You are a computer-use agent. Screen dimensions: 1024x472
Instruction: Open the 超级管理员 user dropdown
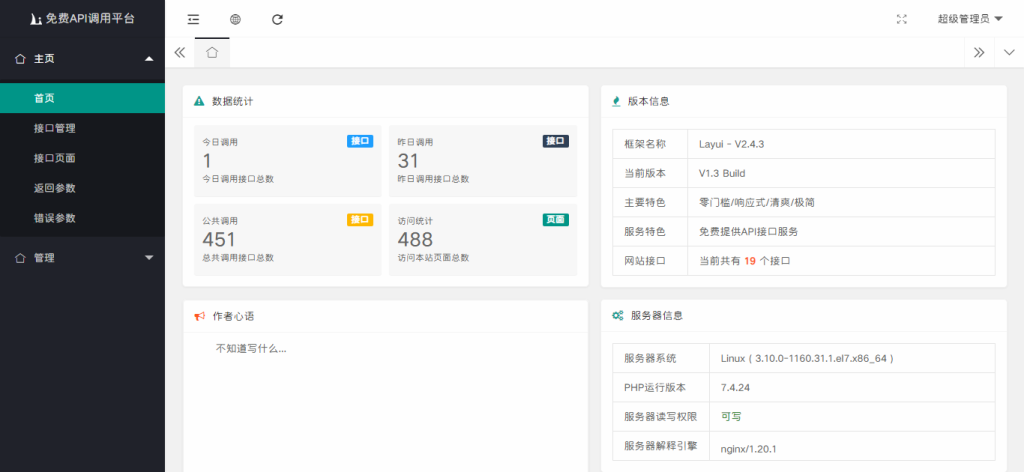coord(970,19)
